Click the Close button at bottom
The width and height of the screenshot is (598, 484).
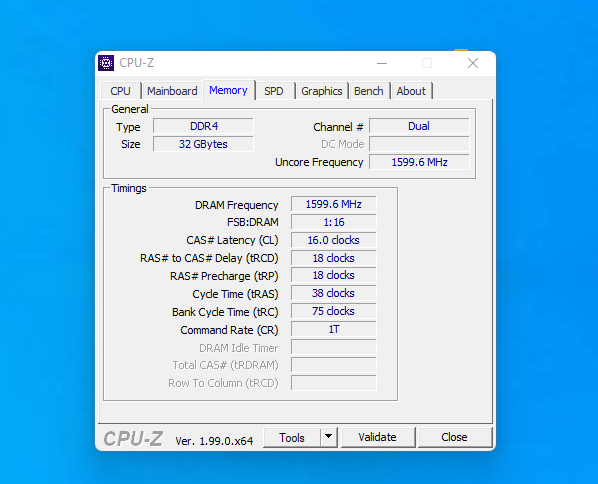454,437
